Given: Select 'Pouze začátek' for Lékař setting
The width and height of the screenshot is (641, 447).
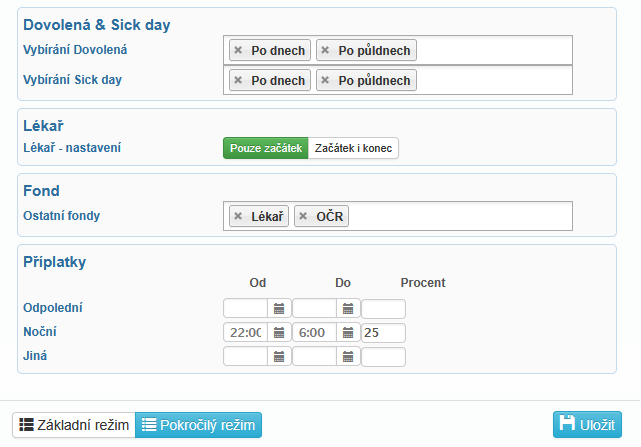Looking at the screenshot, I should pos(266,148).
